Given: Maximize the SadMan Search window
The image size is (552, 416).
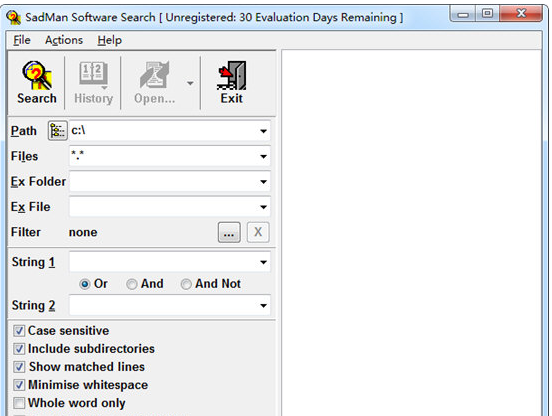Looking at the screenshot, I should tap(487, 14).
